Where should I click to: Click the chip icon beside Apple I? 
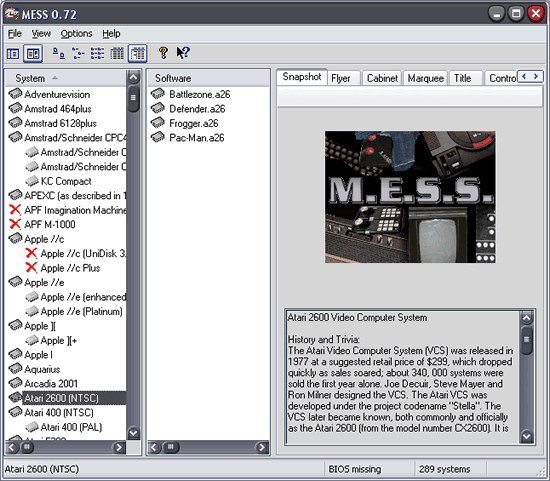[15, 354]
